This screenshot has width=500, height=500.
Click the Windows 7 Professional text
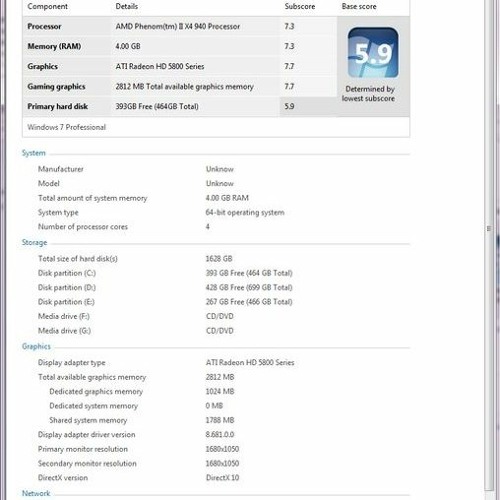(67, 127)
